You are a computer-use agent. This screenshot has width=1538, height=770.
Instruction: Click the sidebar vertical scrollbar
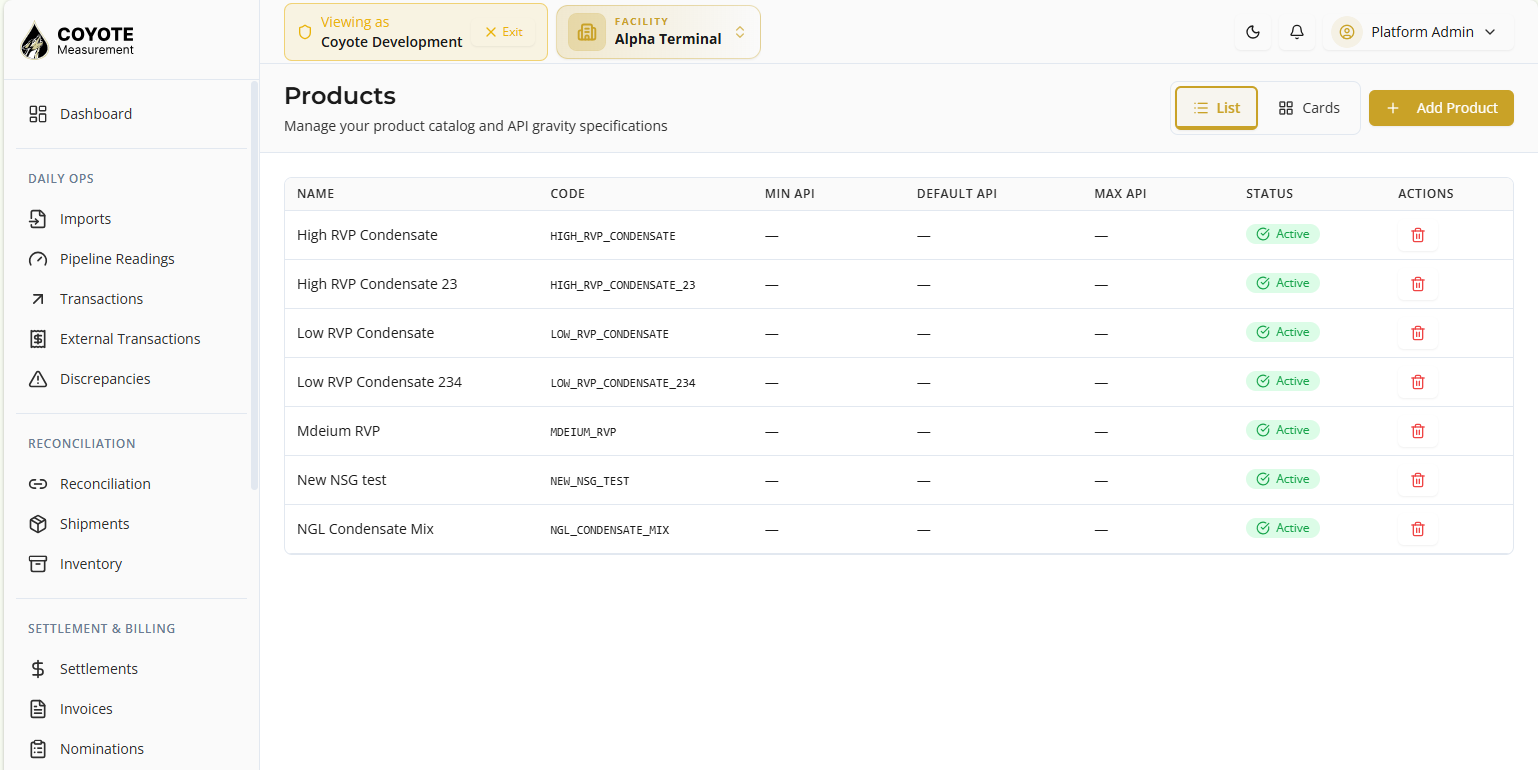coord(254,285)
